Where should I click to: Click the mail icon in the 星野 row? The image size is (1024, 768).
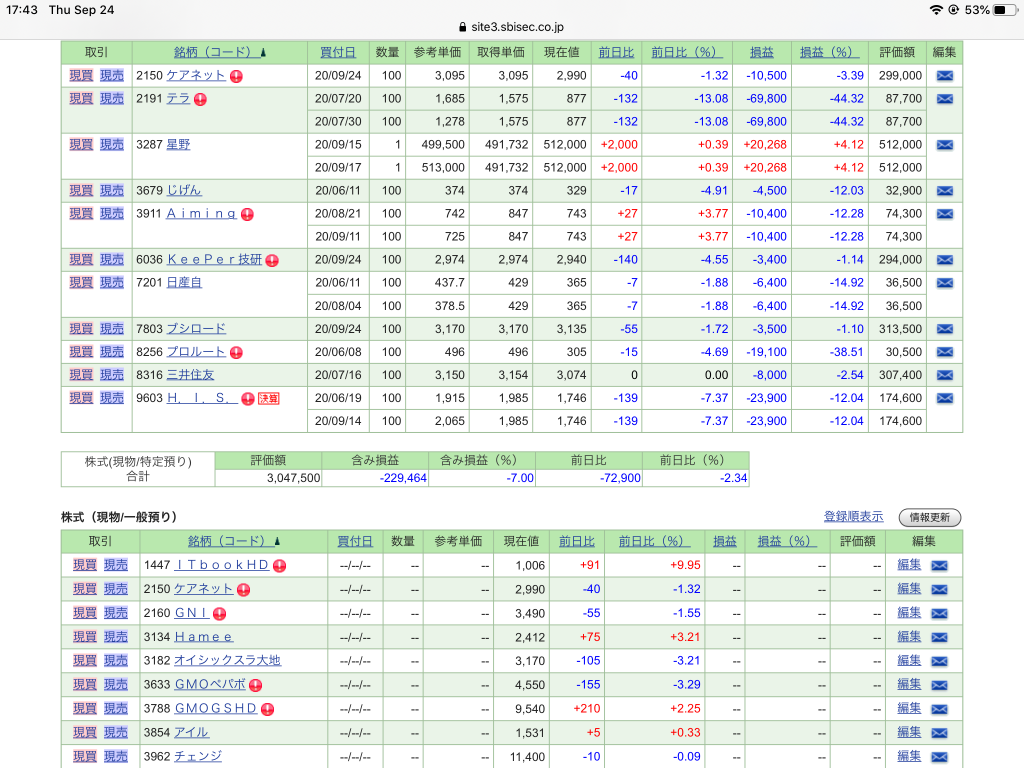coord(944,145)
